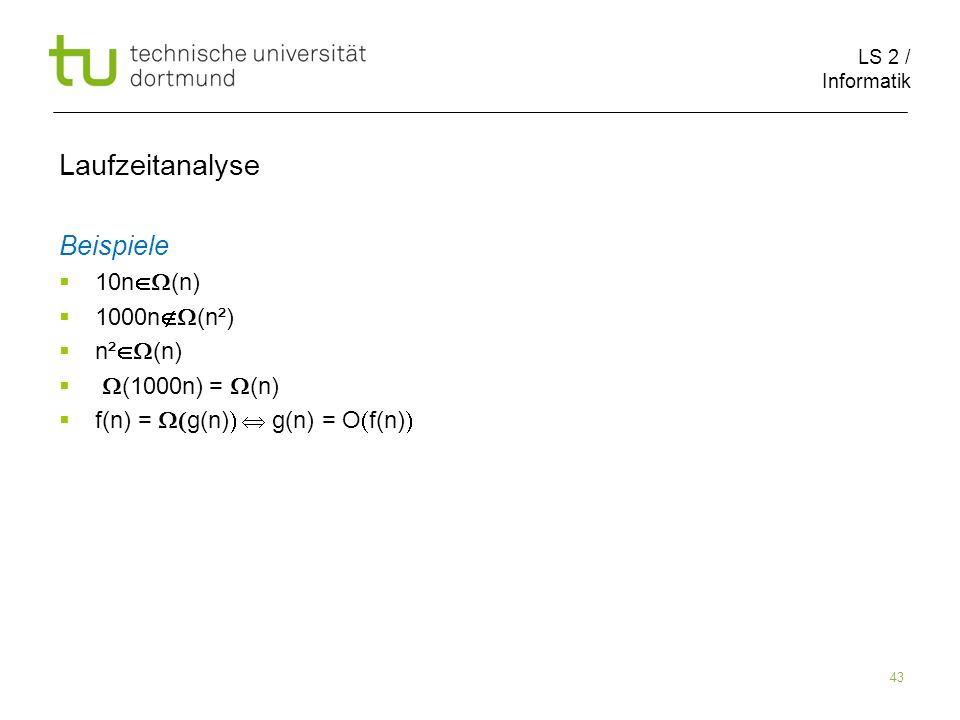The height and width of the screenshot is (720, 960).
Task: Click the Laufzeitanalyse slide title
Action: [x=160, y=166]
